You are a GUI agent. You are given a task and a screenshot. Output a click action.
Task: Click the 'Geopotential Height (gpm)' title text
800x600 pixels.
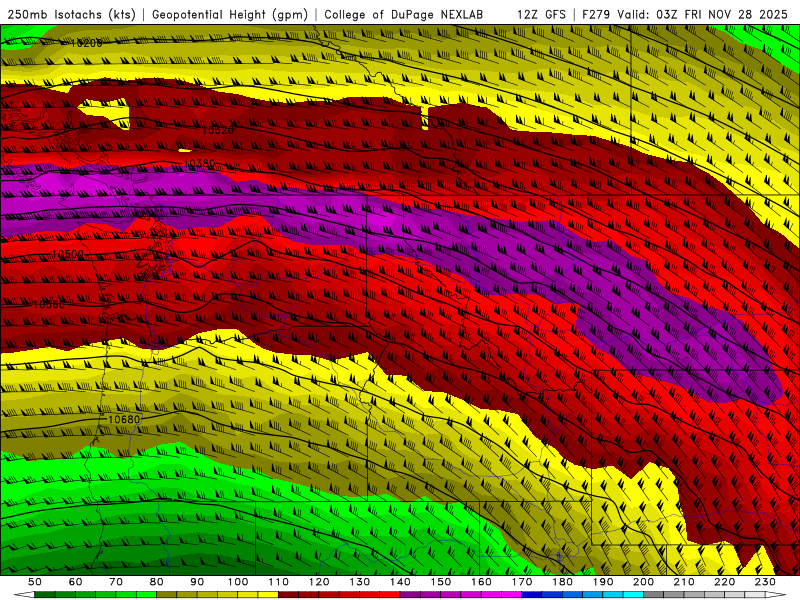point(230,14)
